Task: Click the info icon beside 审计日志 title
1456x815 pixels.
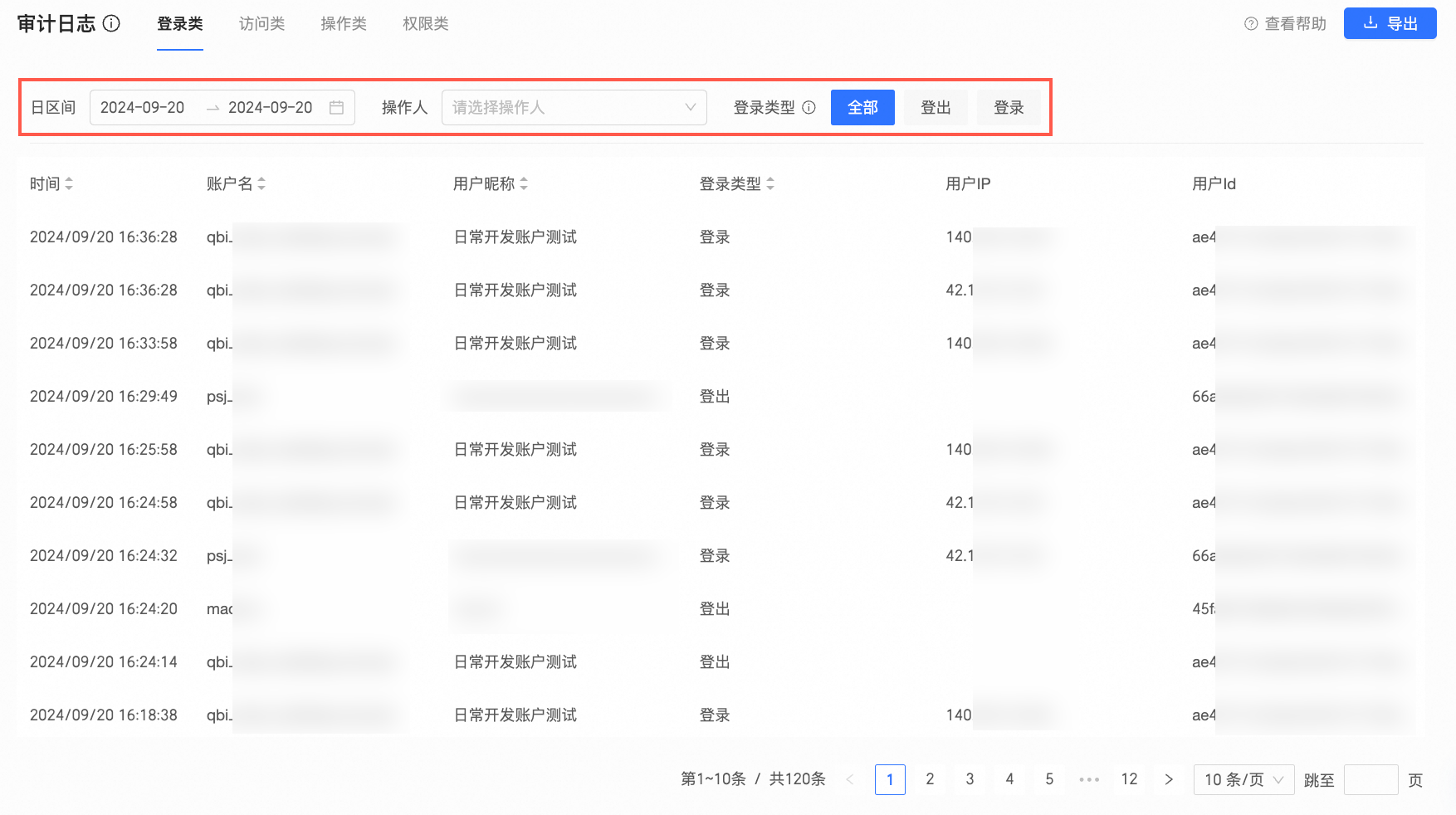Action: tap(111, 23)
